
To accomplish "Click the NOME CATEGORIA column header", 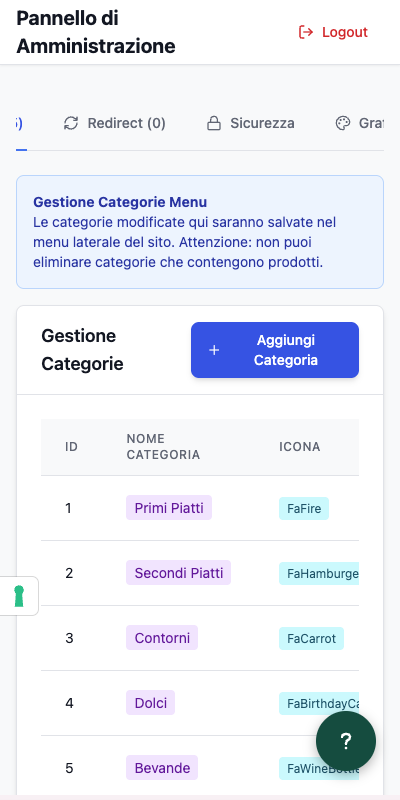I will [x=163, y=446].
